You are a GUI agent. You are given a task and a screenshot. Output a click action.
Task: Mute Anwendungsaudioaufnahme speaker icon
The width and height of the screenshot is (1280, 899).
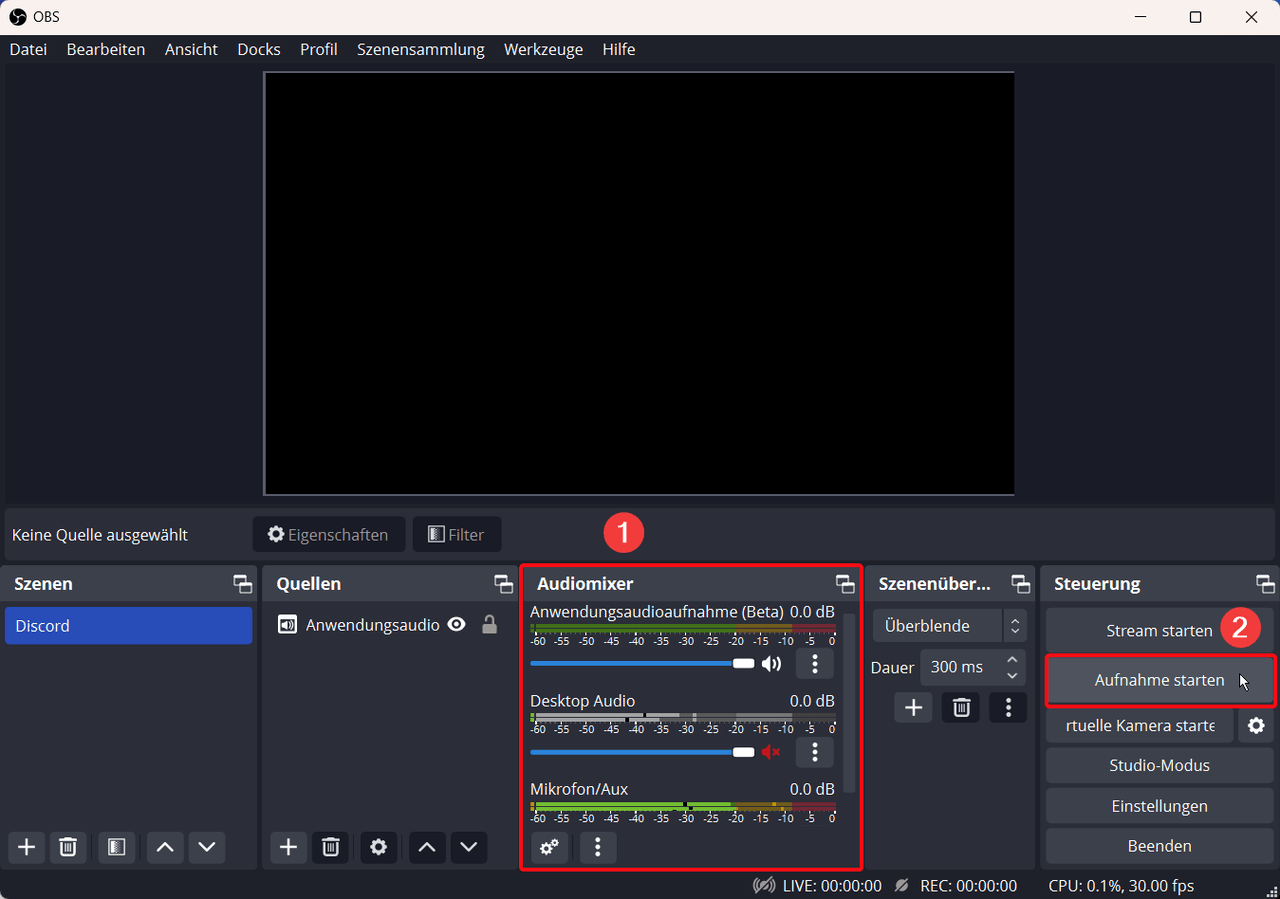(771, 664)
